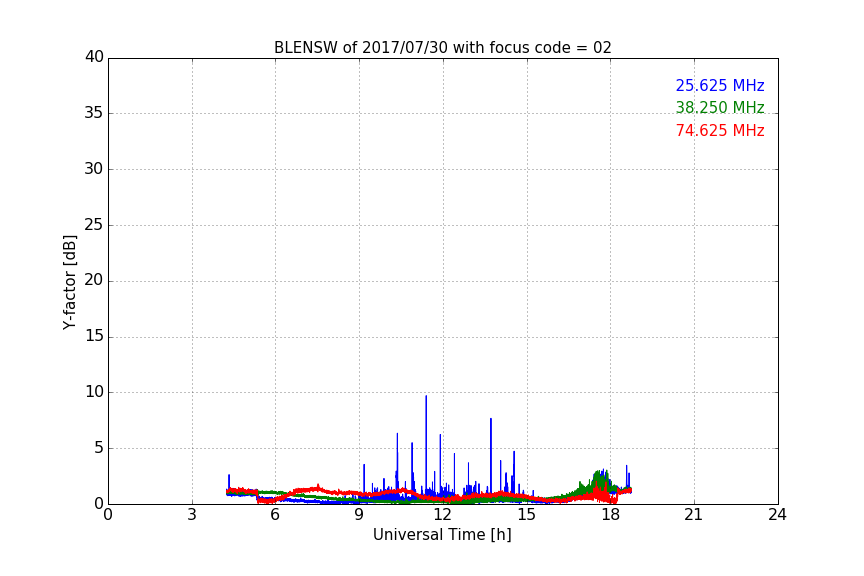Click the y-axis tick label '35'
Viewport: 864px width, 576px height.
(94, 113)
